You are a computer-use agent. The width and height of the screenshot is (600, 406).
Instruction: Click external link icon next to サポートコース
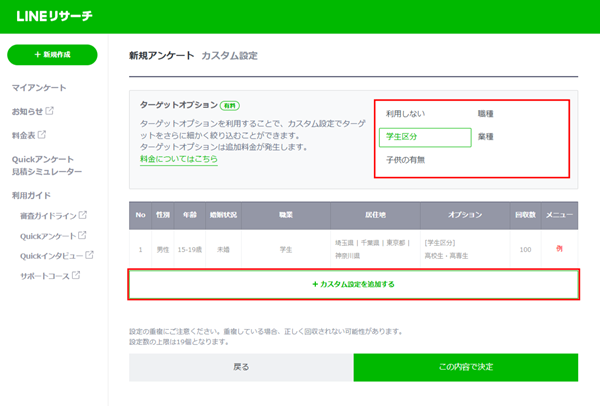pyautogui.click(x=75, y=275)
